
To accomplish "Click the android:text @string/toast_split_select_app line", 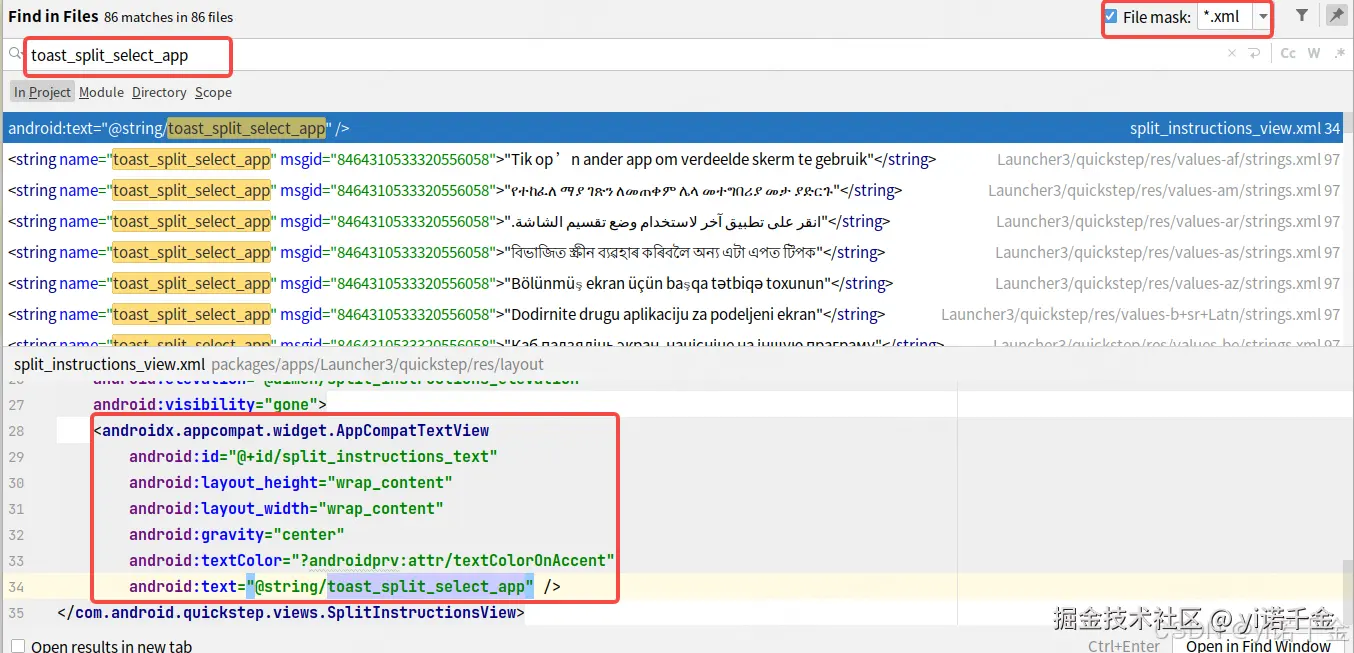I will tap(345, 586).
